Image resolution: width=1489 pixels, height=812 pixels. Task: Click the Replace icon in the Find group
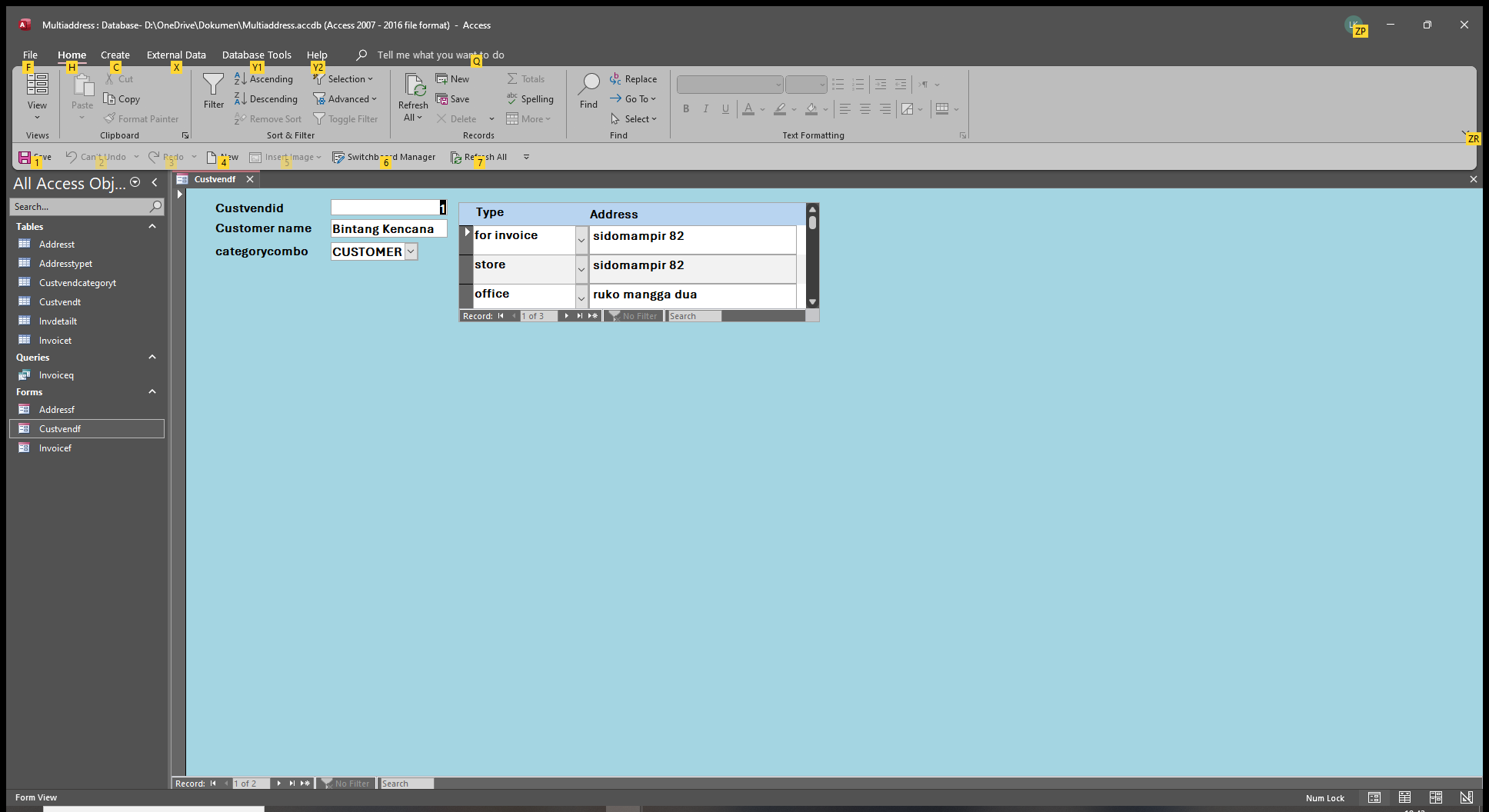[615, 79]
